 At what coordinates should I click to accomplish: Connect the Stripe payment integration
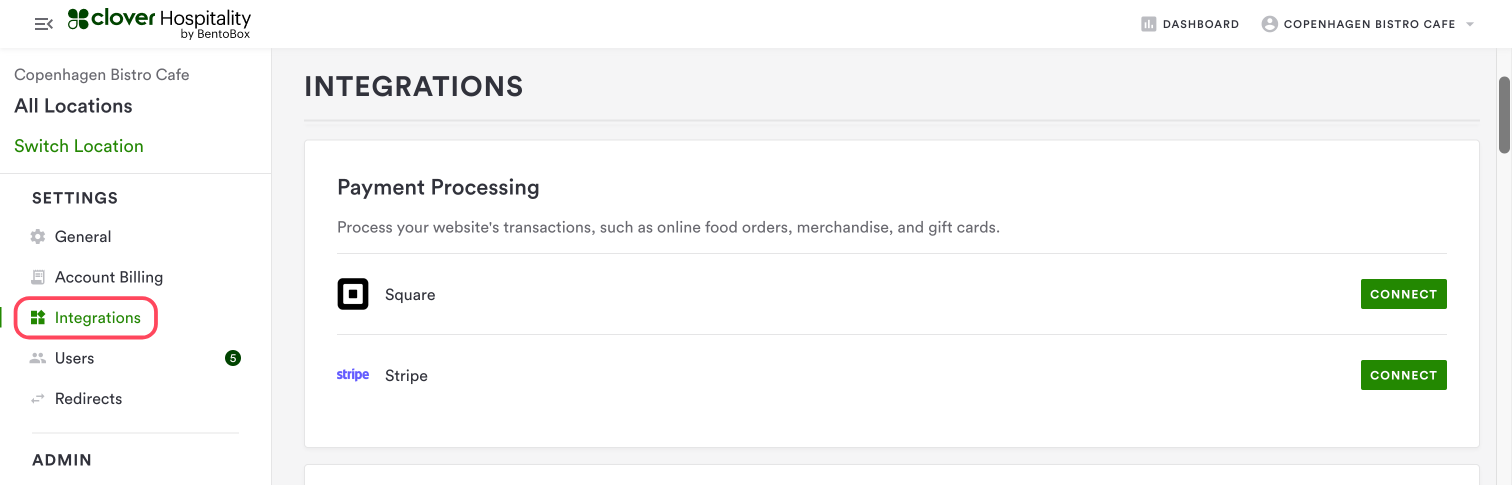1403,375
